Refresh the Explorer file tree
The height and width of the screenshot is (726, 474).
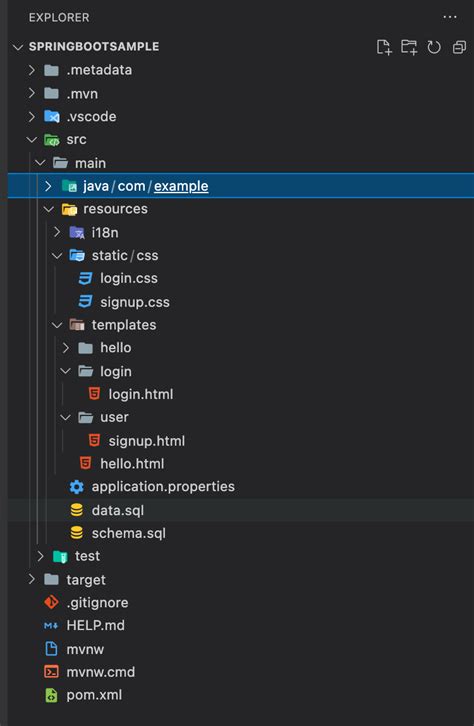click(x=434, y=47)
